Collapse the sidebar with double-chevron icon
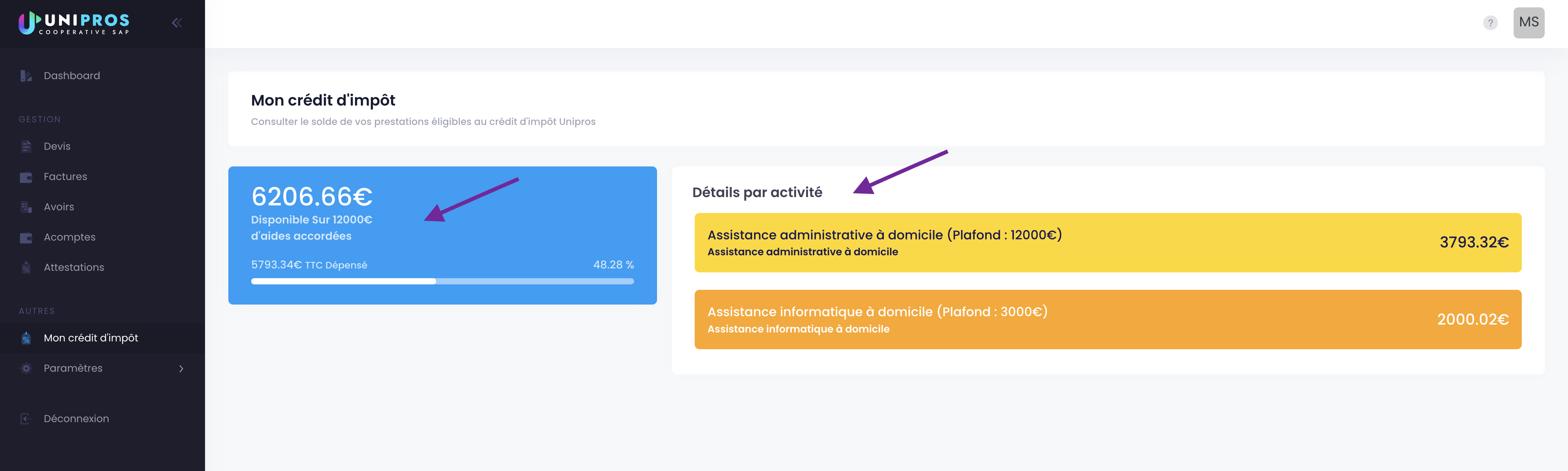 (x=177, y=23)
